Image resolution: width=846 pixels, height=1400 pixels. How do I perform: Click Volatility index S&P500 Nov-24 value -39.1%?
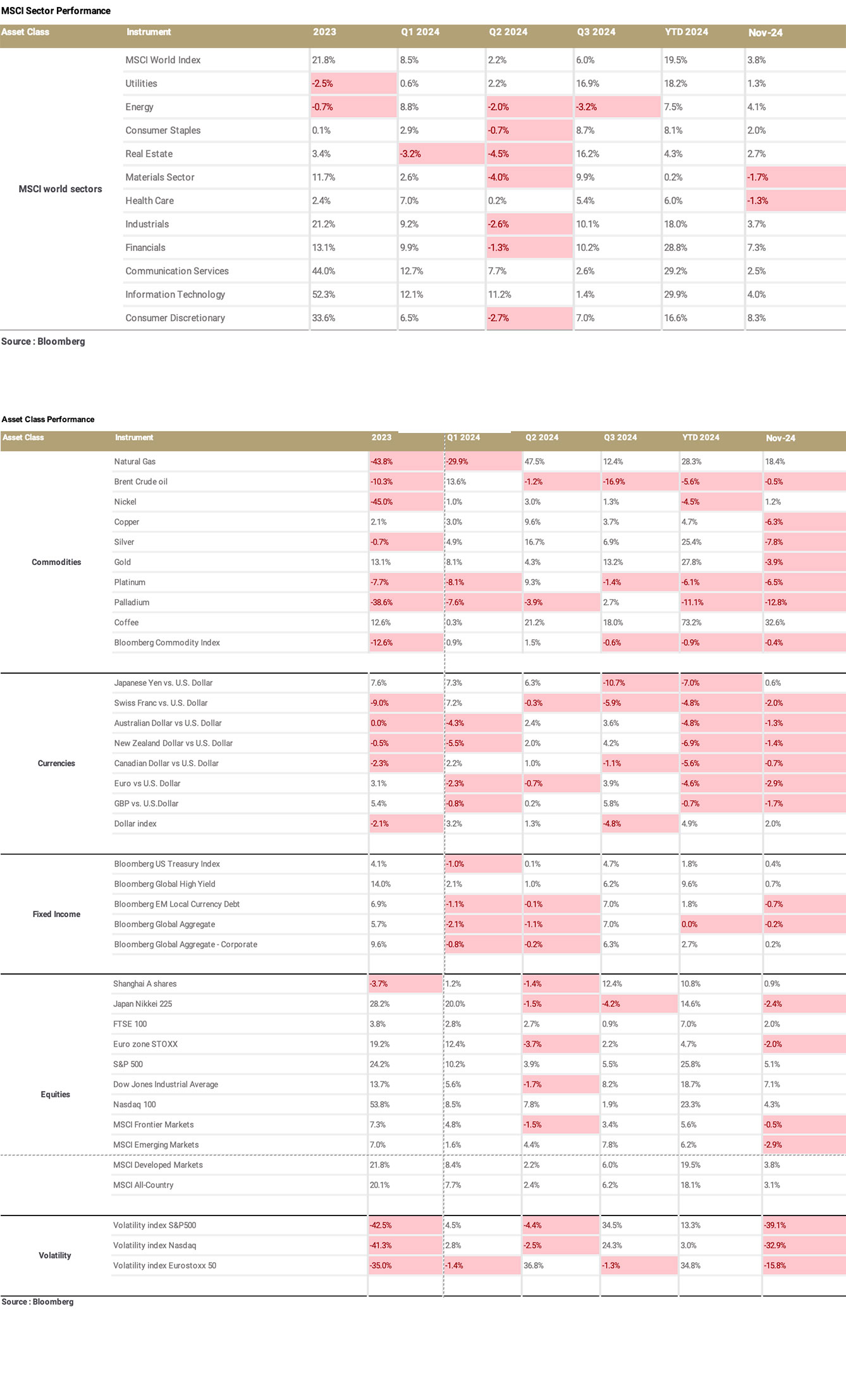point(775,1226)
